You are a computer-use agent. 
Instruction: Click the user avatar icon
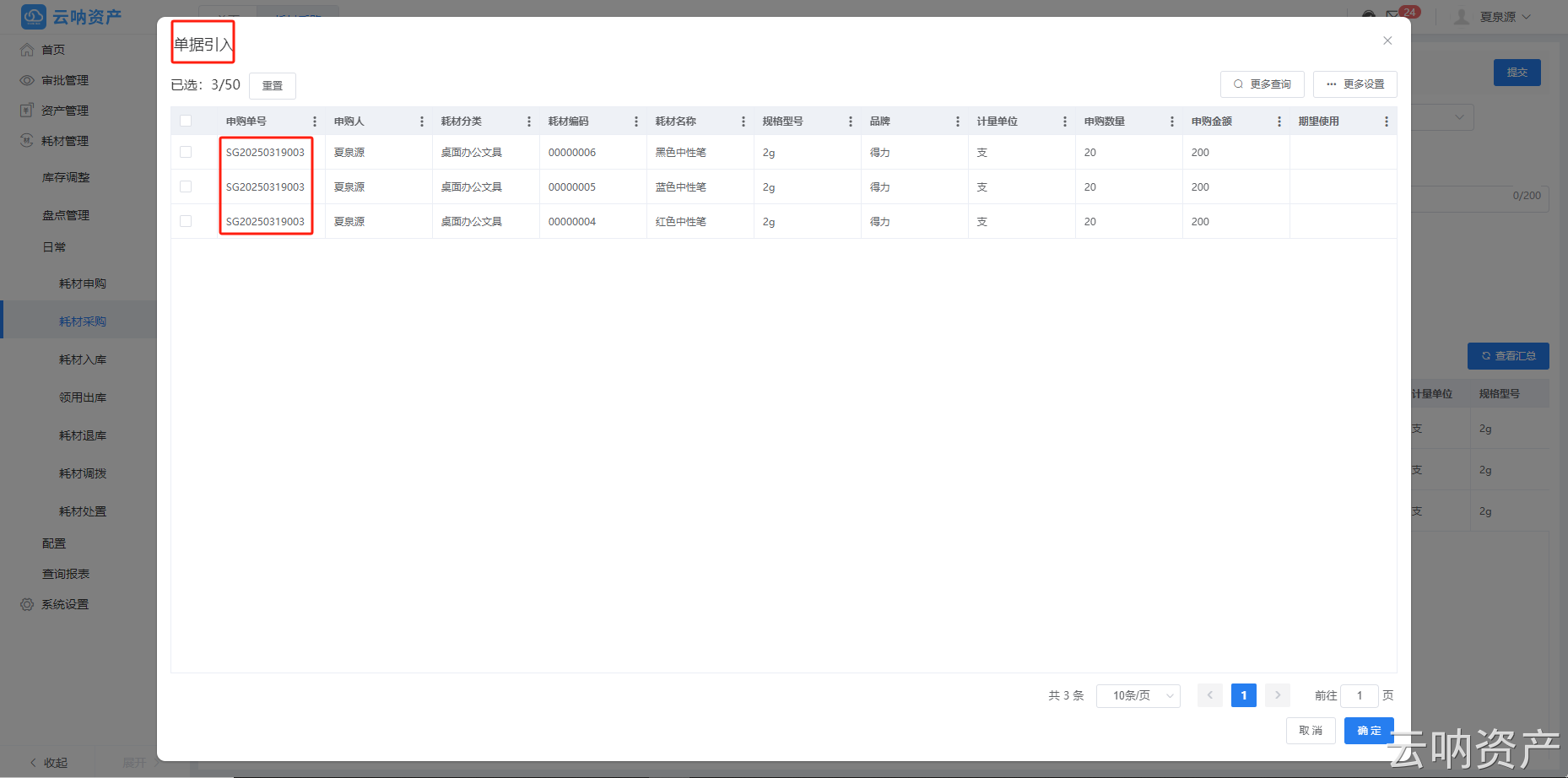coord(1461,17)
